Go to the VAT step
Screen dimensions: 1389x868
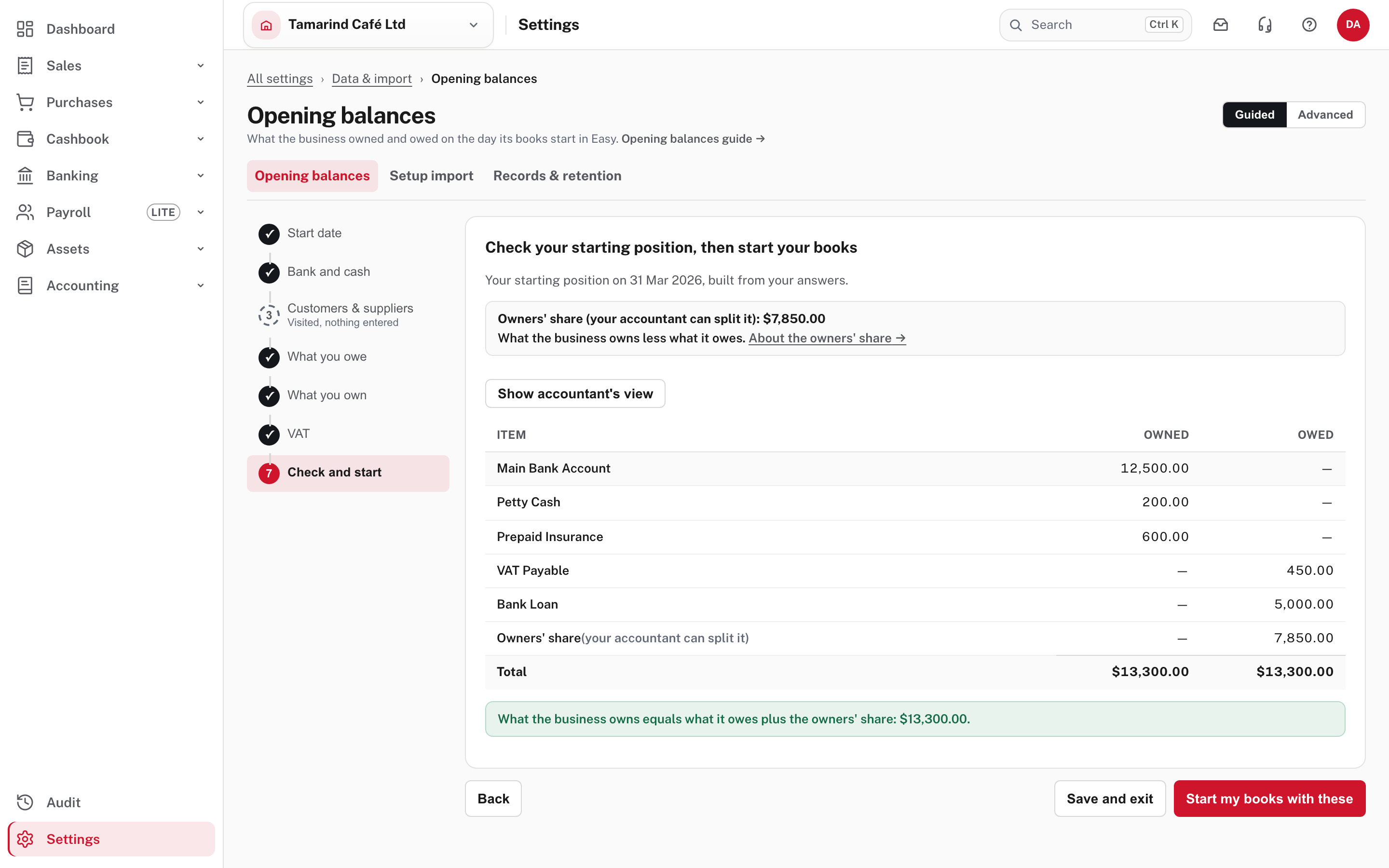348,434
